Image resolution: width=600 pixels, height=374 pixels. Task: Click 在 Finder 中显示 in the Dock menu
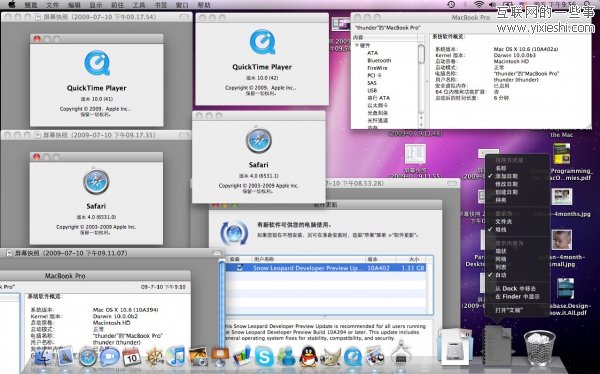tap(517, 297)
